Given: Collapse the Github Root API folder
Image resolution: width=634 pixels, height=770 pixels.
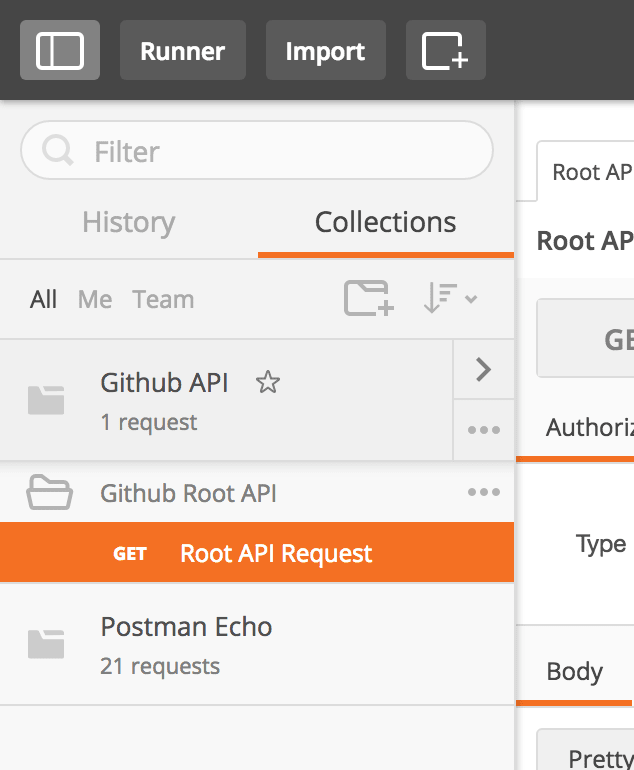Looking at the screenshot, I should 49,492.
